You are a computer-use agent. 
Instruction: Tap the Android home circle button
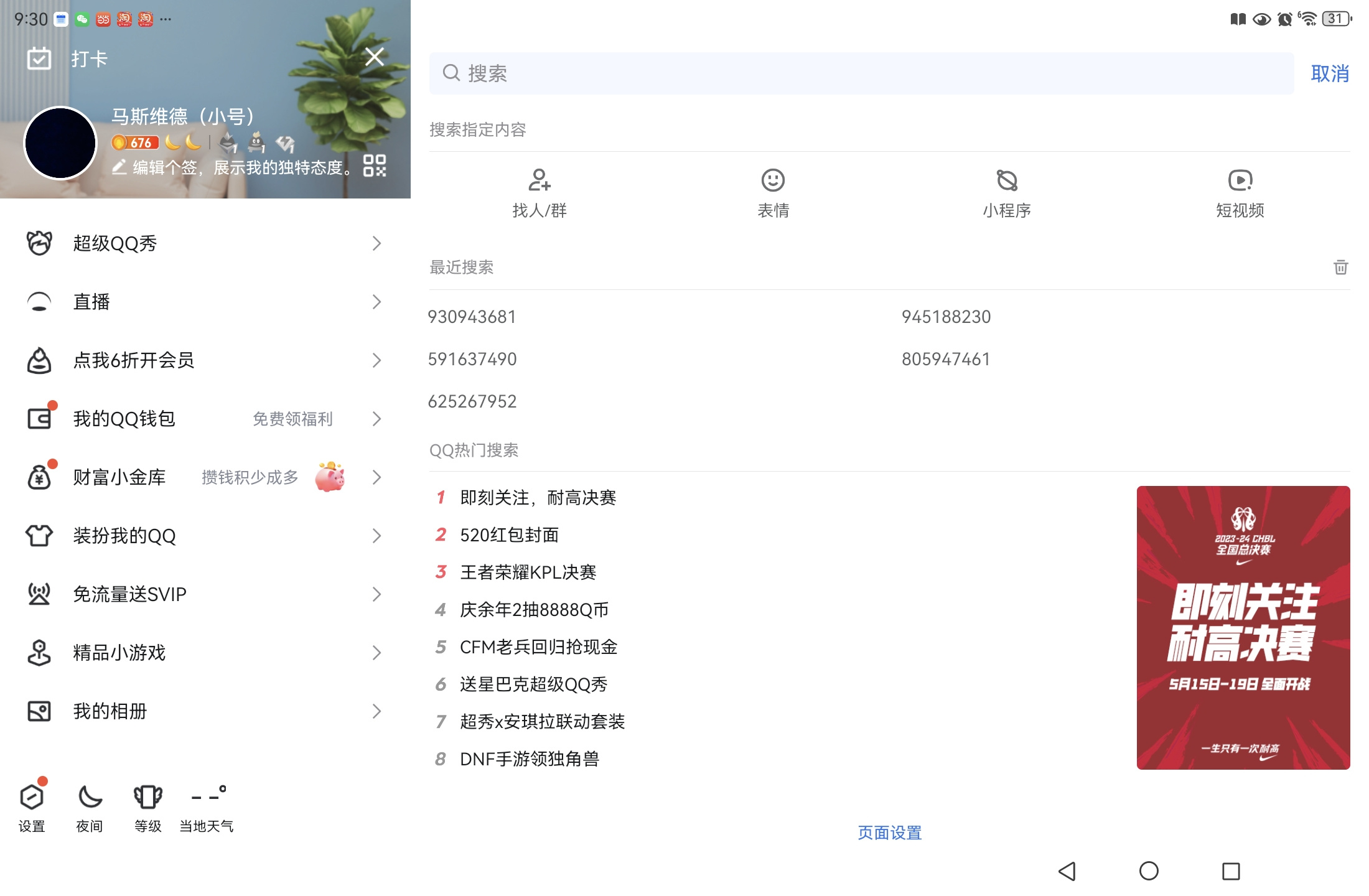point(1149,871)
